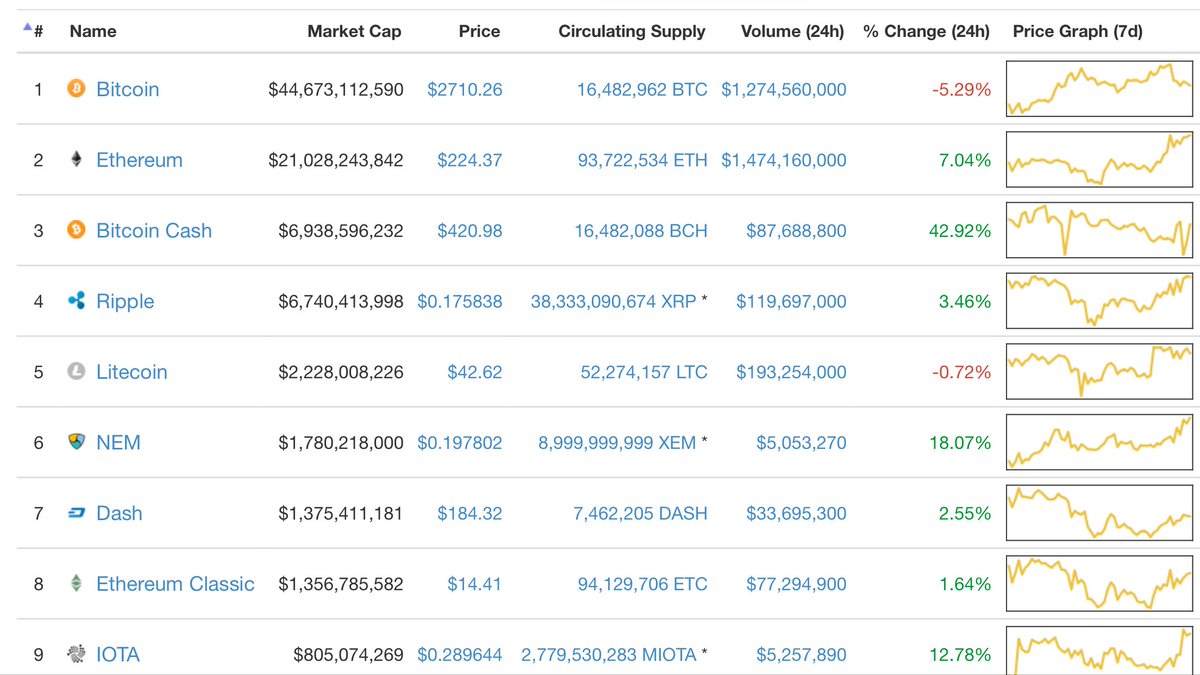This screenshot has height=675, width=1200.
Task: Click Ethereum volume $1,474,160,000
Action: pyautogui.click(x=784, y=160)
